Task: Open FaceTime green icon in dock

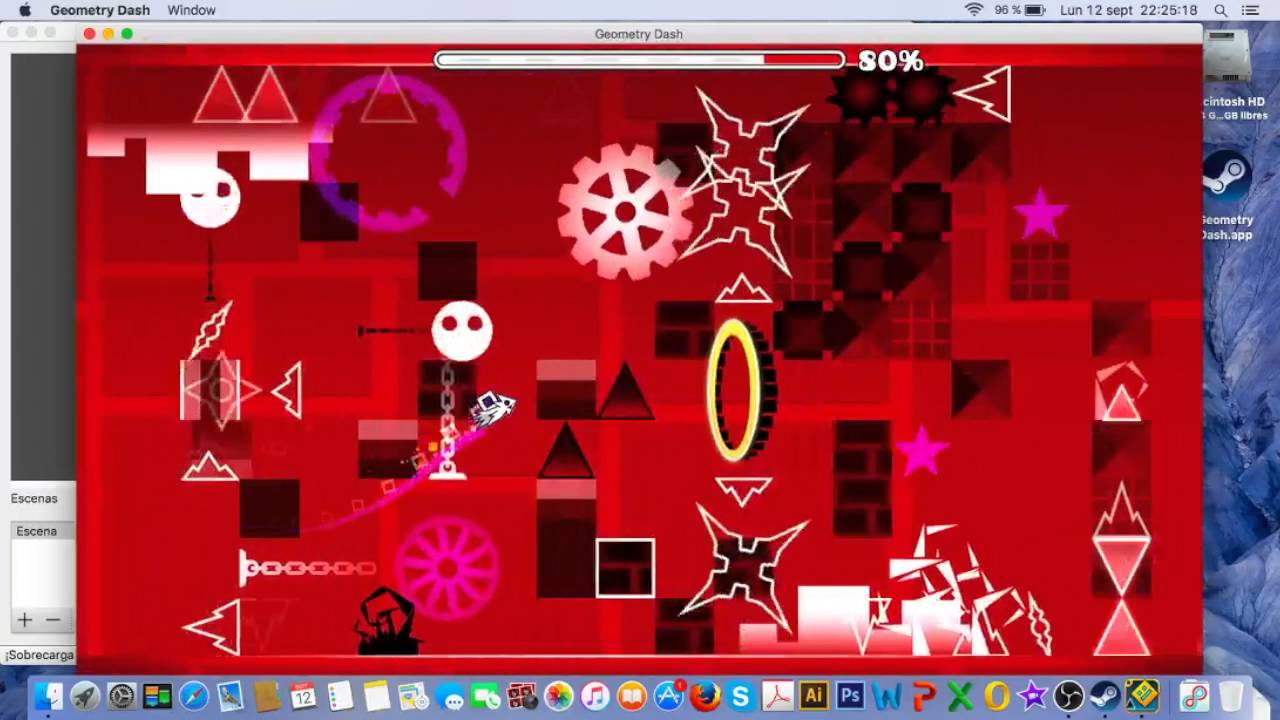Action: 486,696
